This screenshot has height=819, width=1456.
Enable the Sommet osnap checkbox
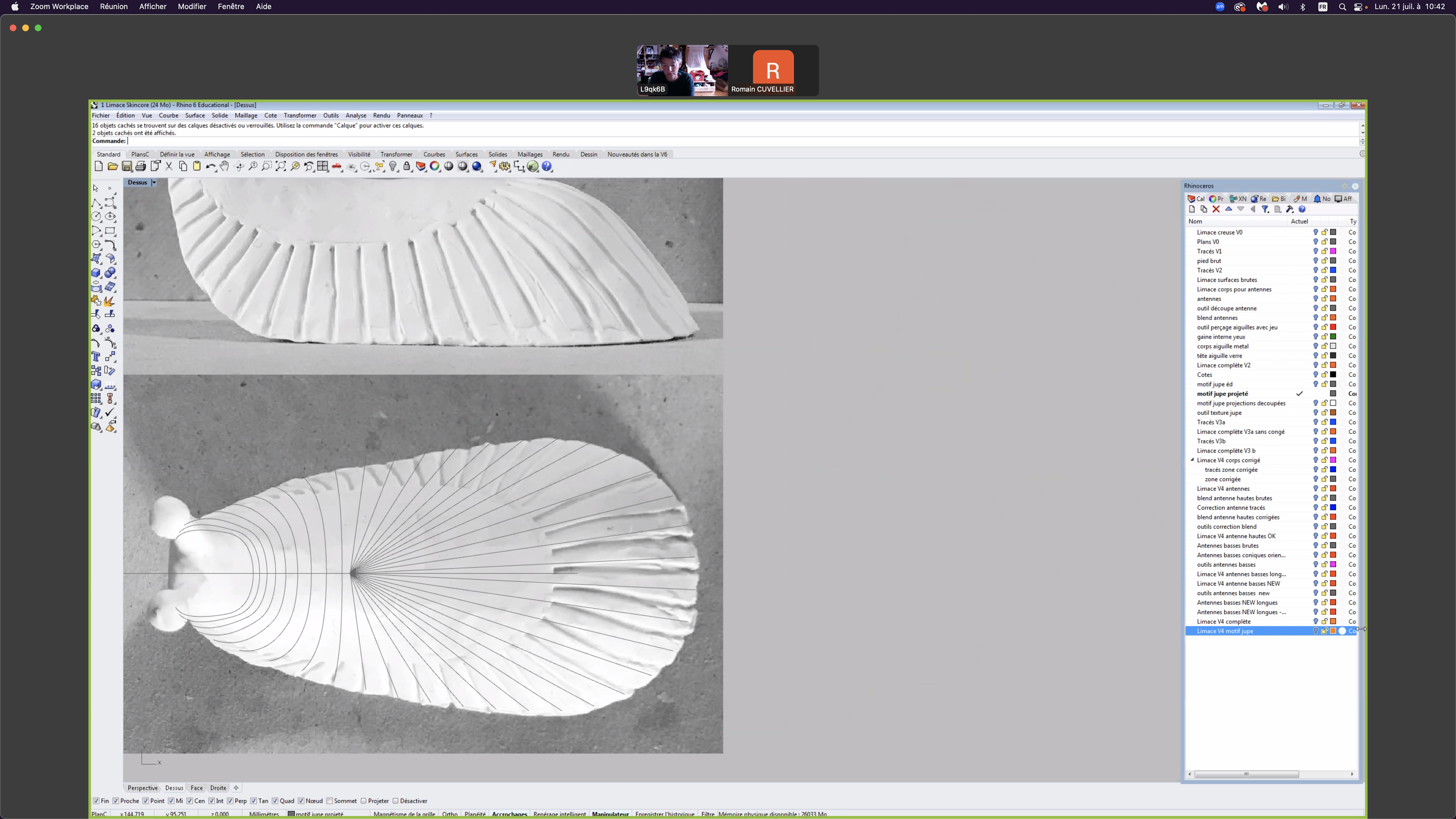330,801
